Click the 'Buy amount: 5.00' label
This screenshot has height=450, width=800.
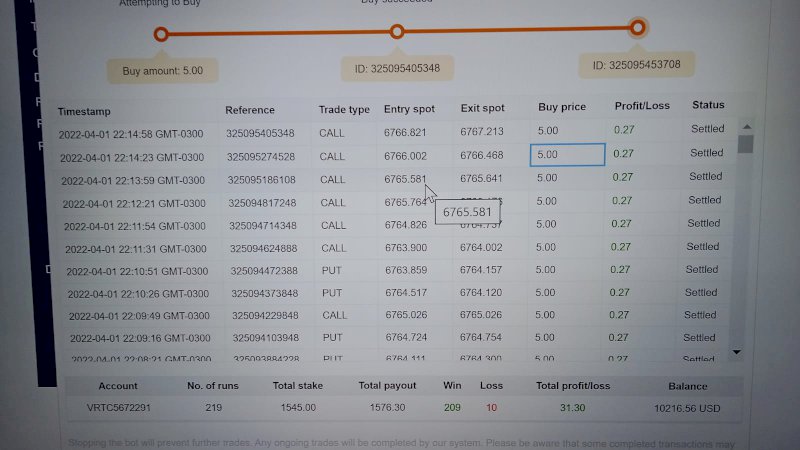[163, 70]
